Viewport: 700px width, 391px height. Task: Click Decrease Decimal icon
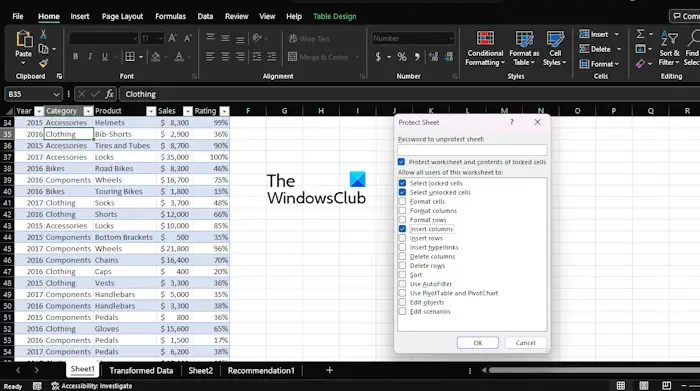(x=449, y=57)
